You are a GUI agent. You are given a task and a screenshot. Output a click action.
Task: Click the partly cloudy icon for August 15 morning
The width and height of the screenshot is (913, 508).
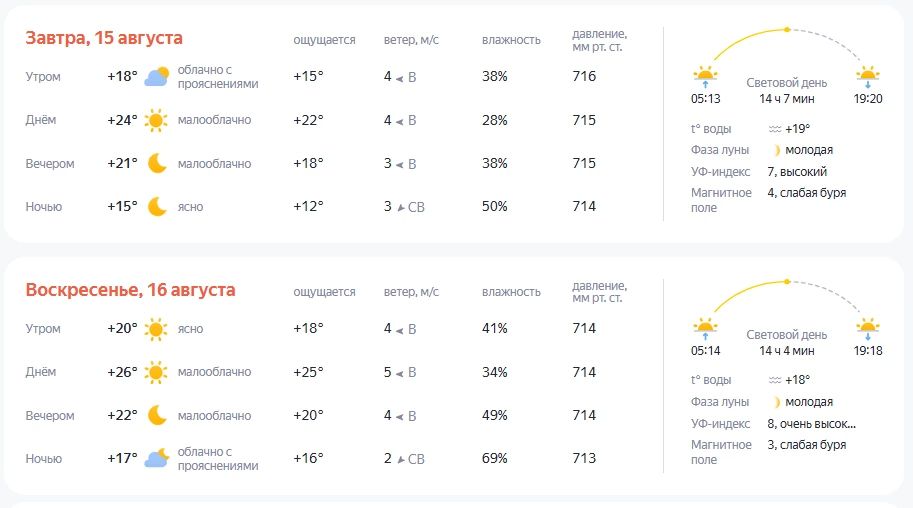[157, 76]
